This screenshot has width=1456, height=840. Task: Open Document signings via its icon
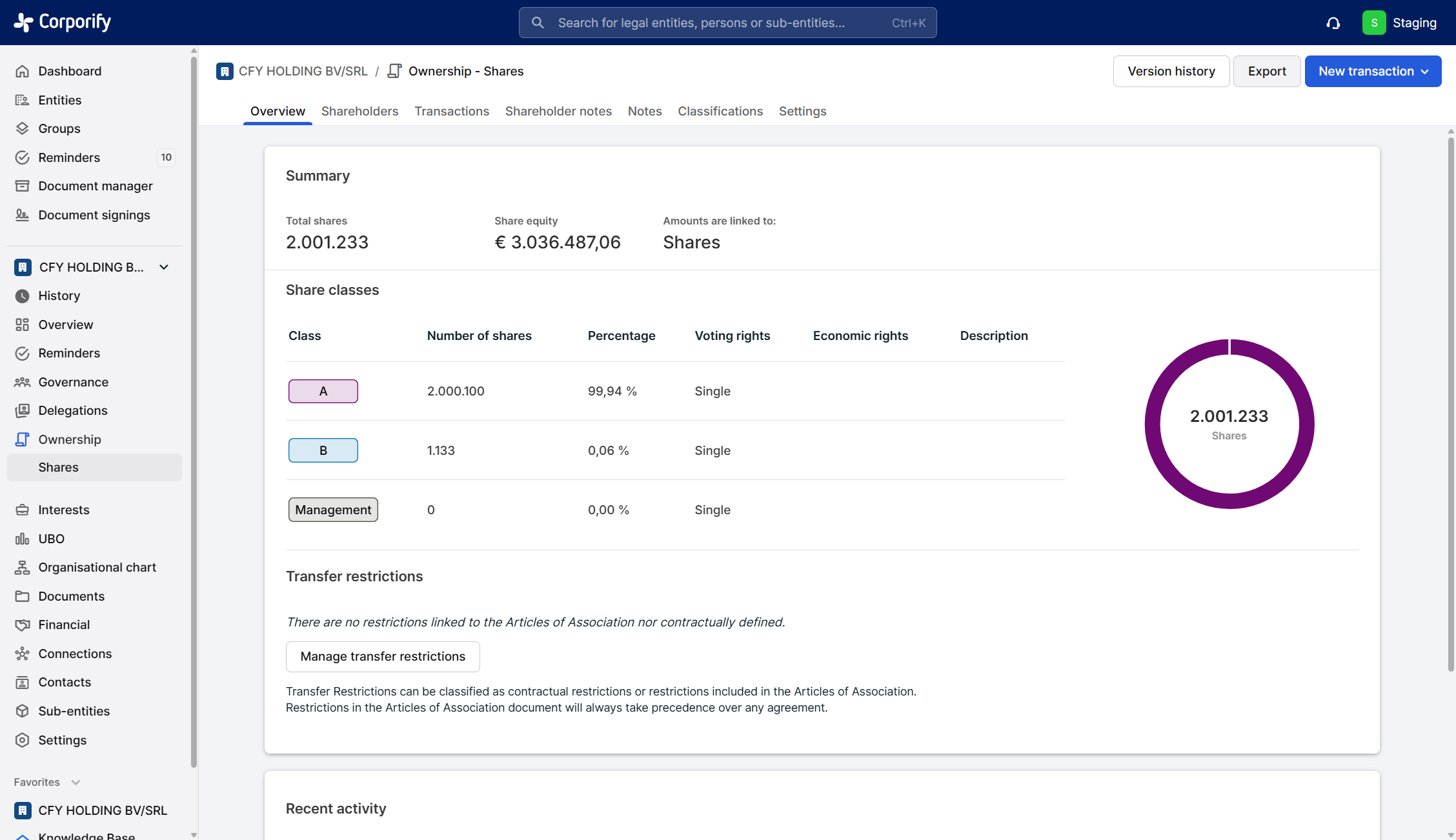[23, 215]
